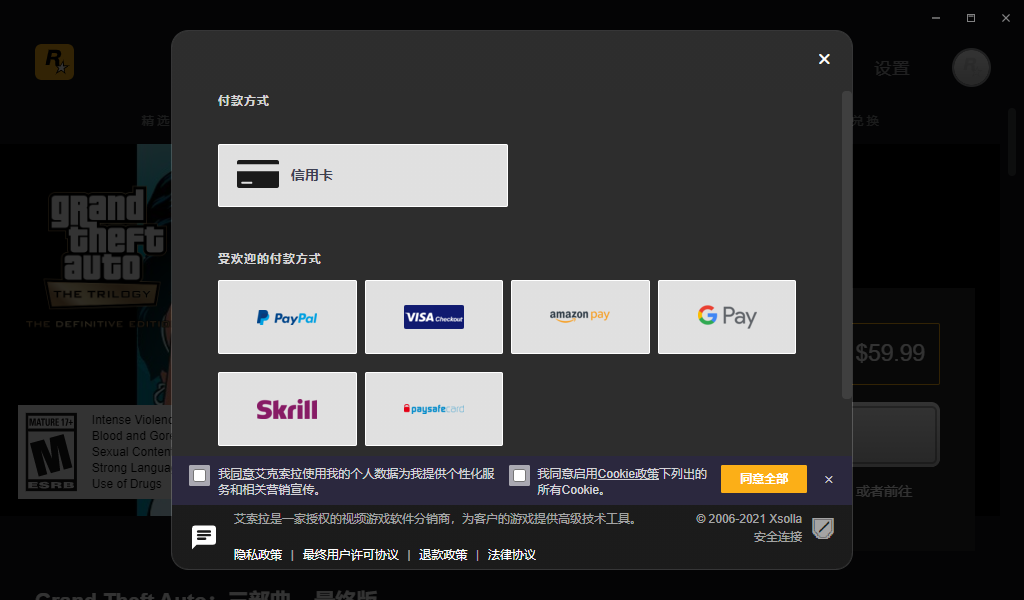This screenshot has height=600, width=1024.
Task: Open the Cookie政策 link
Action: 628,474
